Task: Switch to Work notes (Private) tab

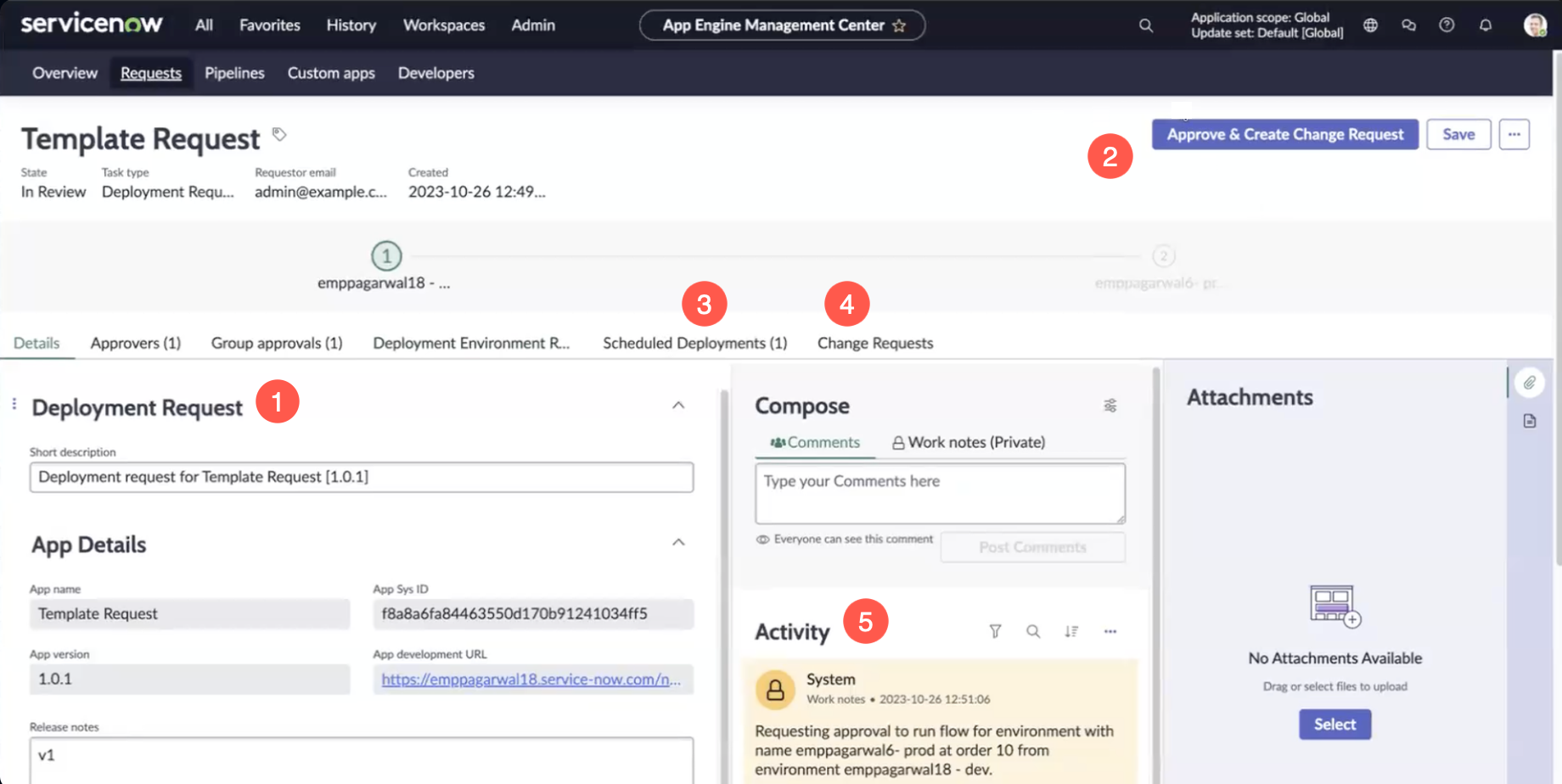Action: (969, 442)
